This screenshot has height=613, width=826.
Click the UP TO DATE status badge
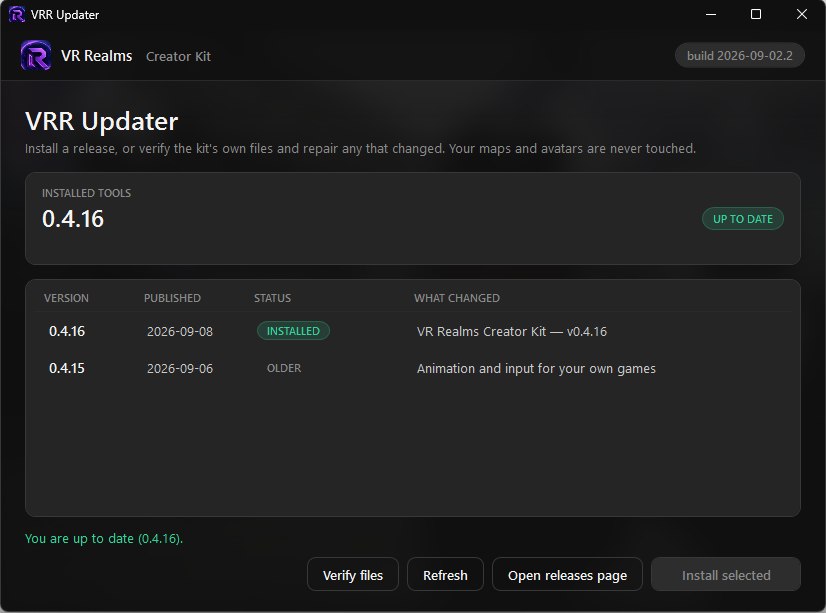coord(742,219)
